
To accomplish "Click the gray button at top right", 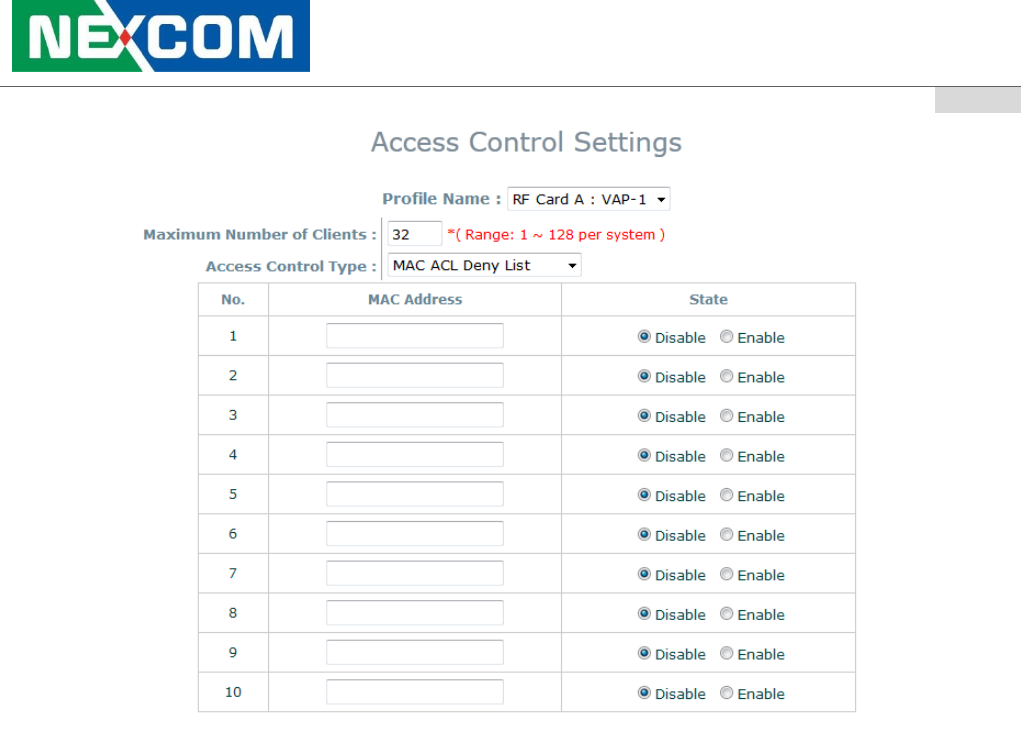I will [977, 100].
